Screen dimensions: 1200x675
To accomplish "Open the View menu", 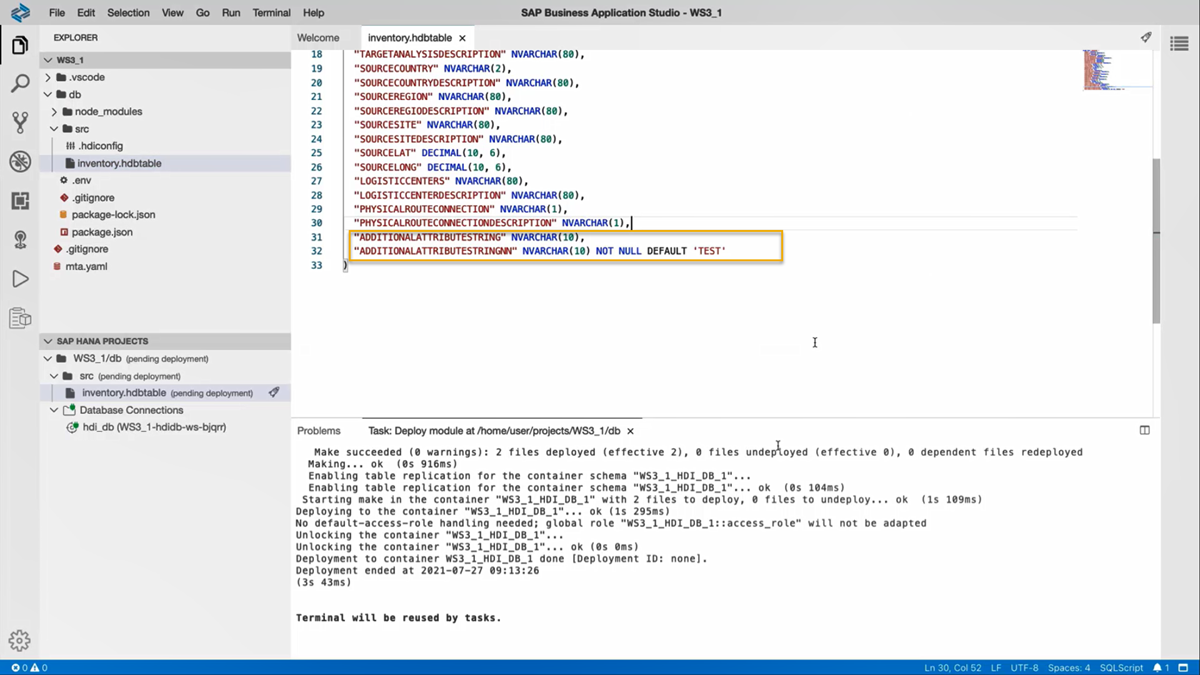I will click(x=172, y=13).
